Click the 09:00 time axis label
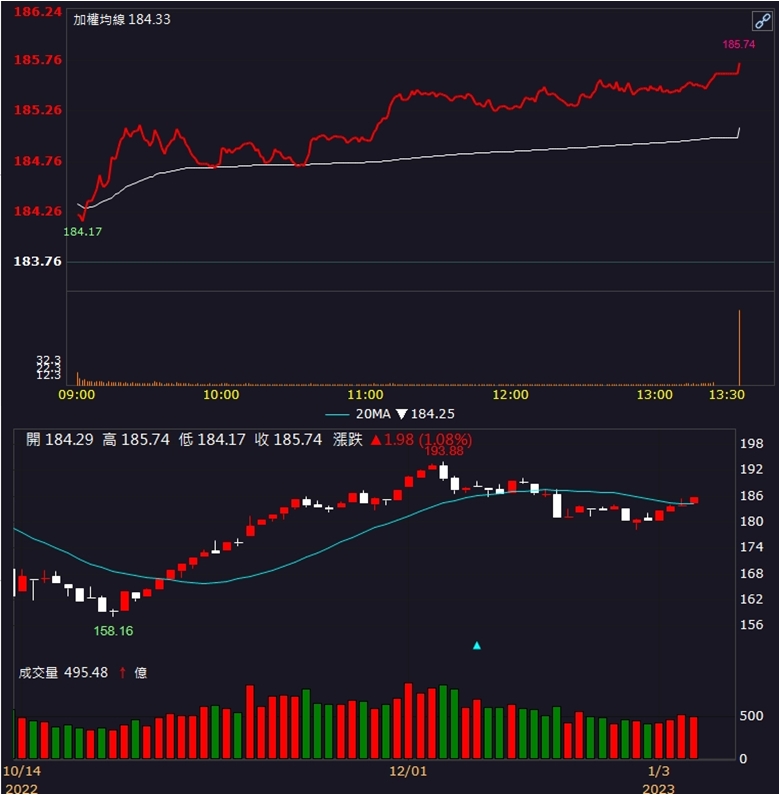 (x=77, y=394)
